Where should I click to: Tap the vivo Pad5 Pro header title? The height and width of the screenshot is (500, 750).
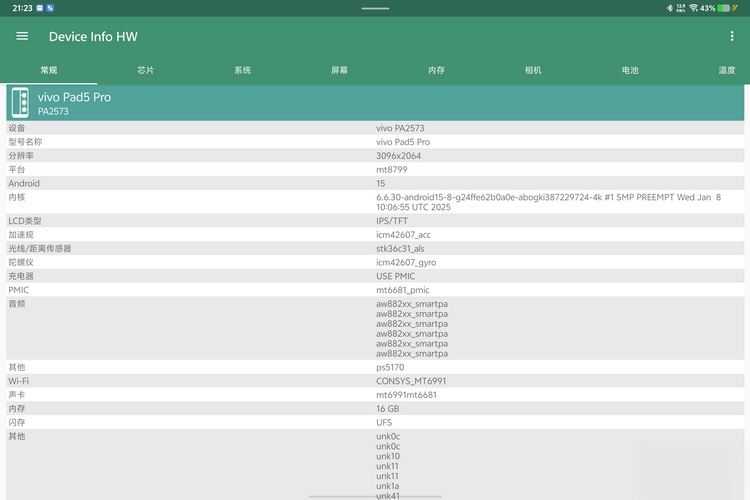point(74,97)
